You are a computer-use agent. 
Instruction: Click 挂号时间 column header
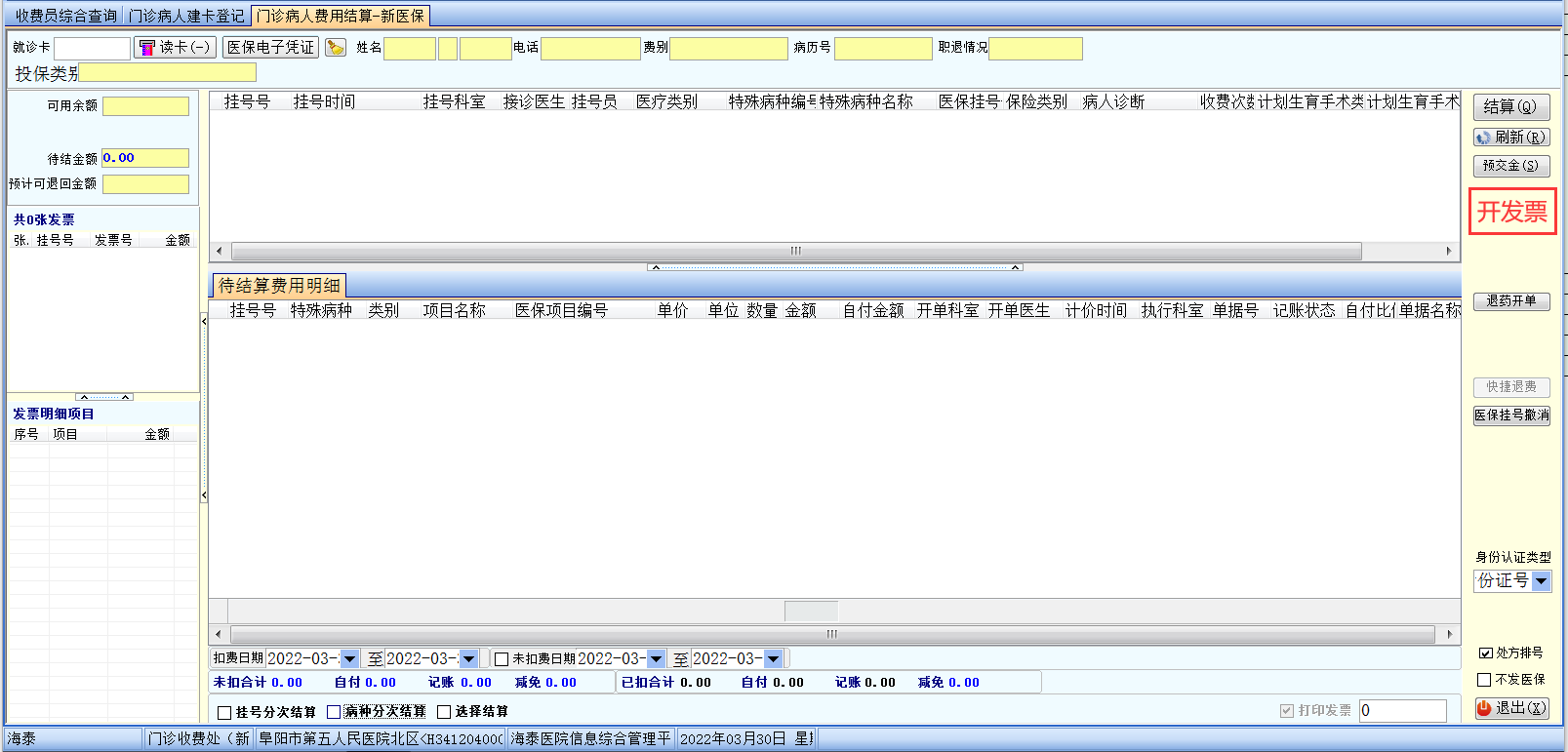[325, 101]
